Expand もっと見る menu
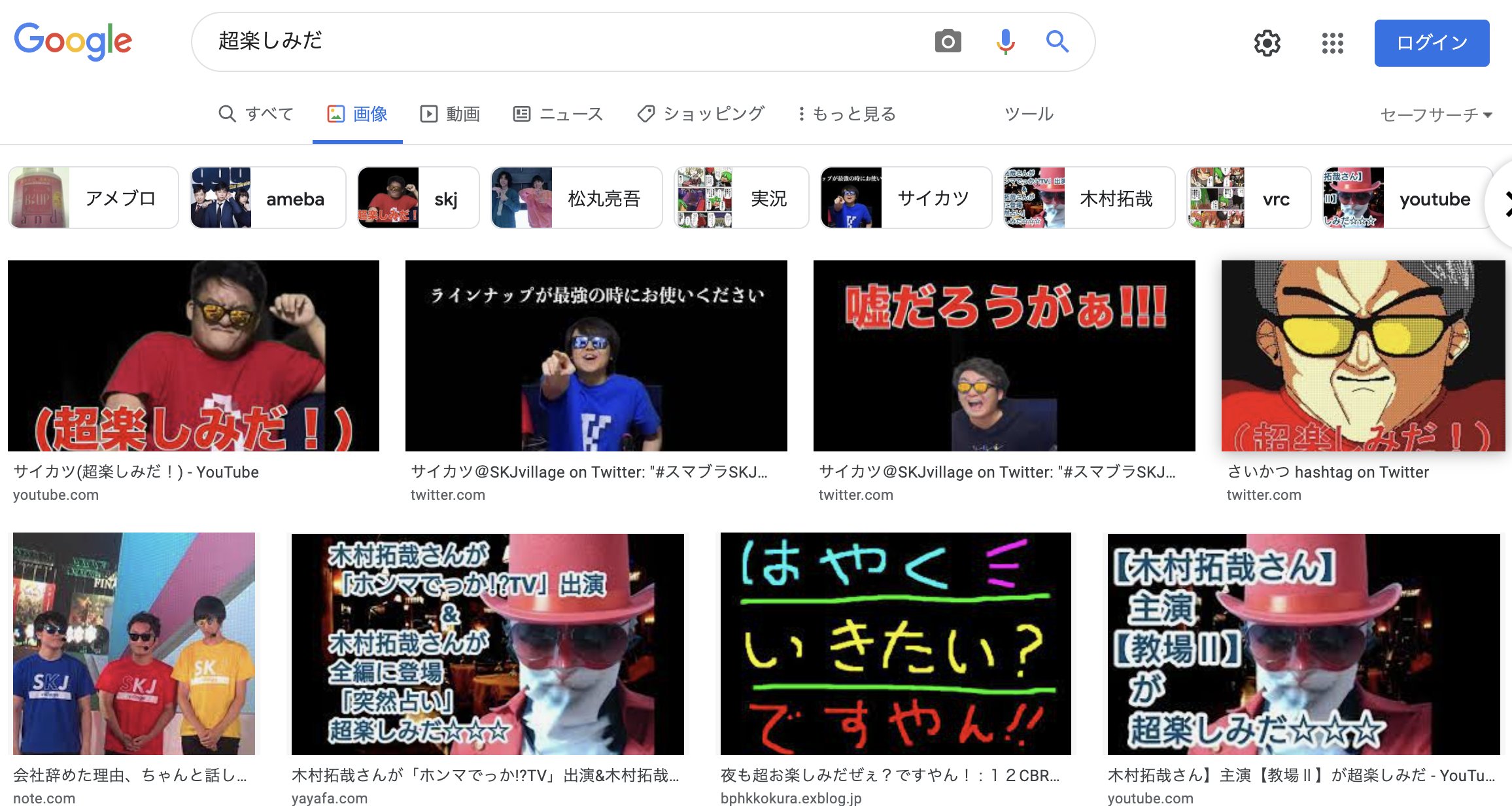Viewport: 1512px width, 806px height. pyautogui.click(x=846, y=114)
